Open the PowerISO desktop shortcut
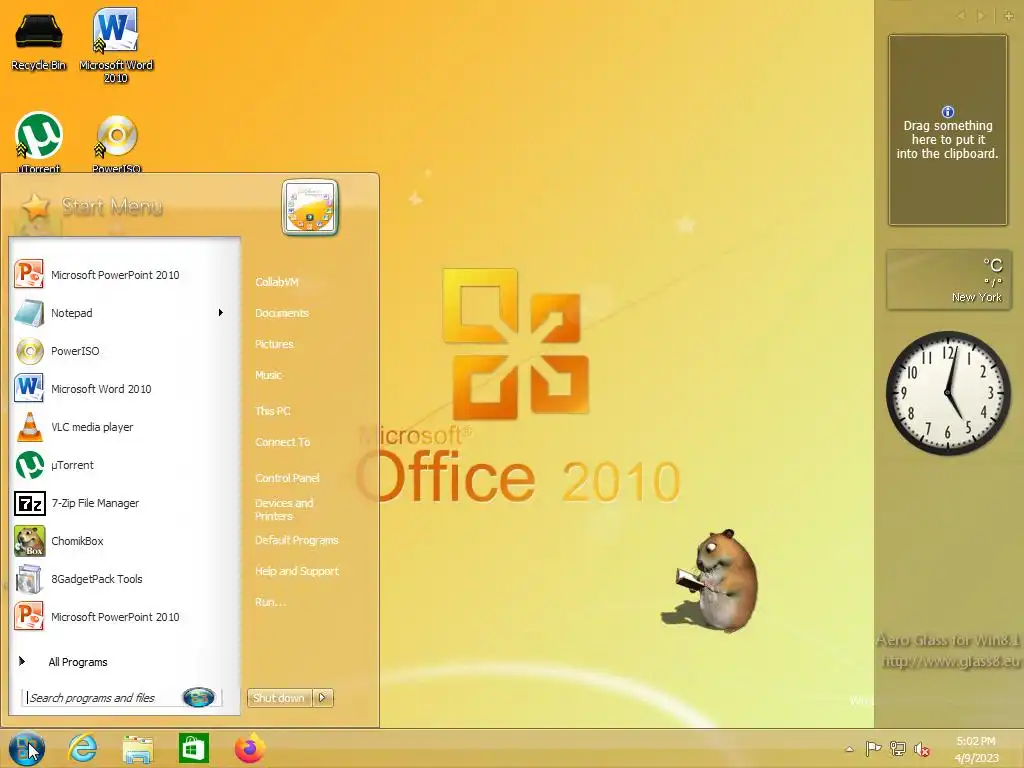This screenshot has height=768, width=1024. pyautogui.click(x=116, y=144)
